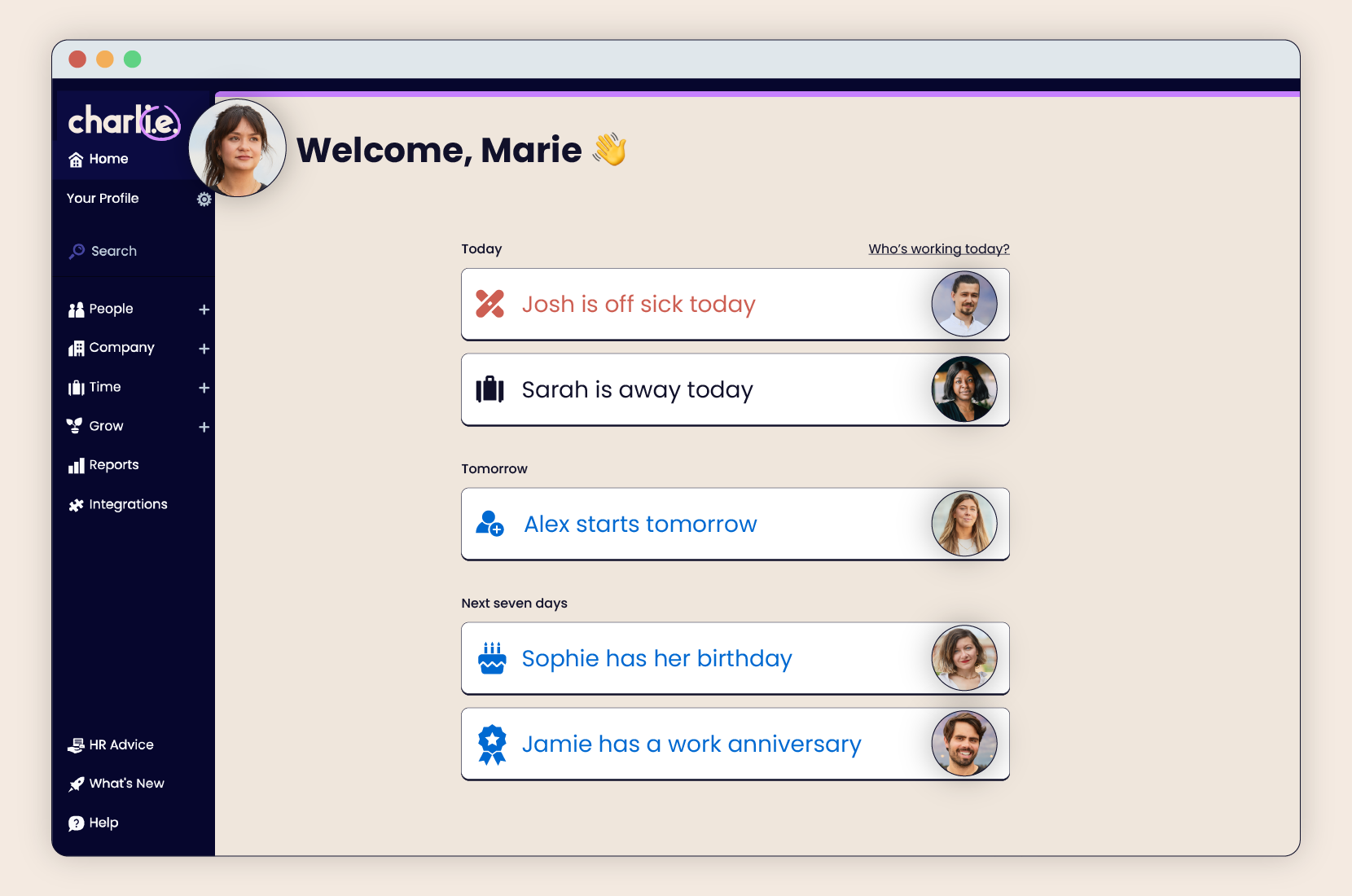
Task: Expand the People section
Action: [204, 309]
